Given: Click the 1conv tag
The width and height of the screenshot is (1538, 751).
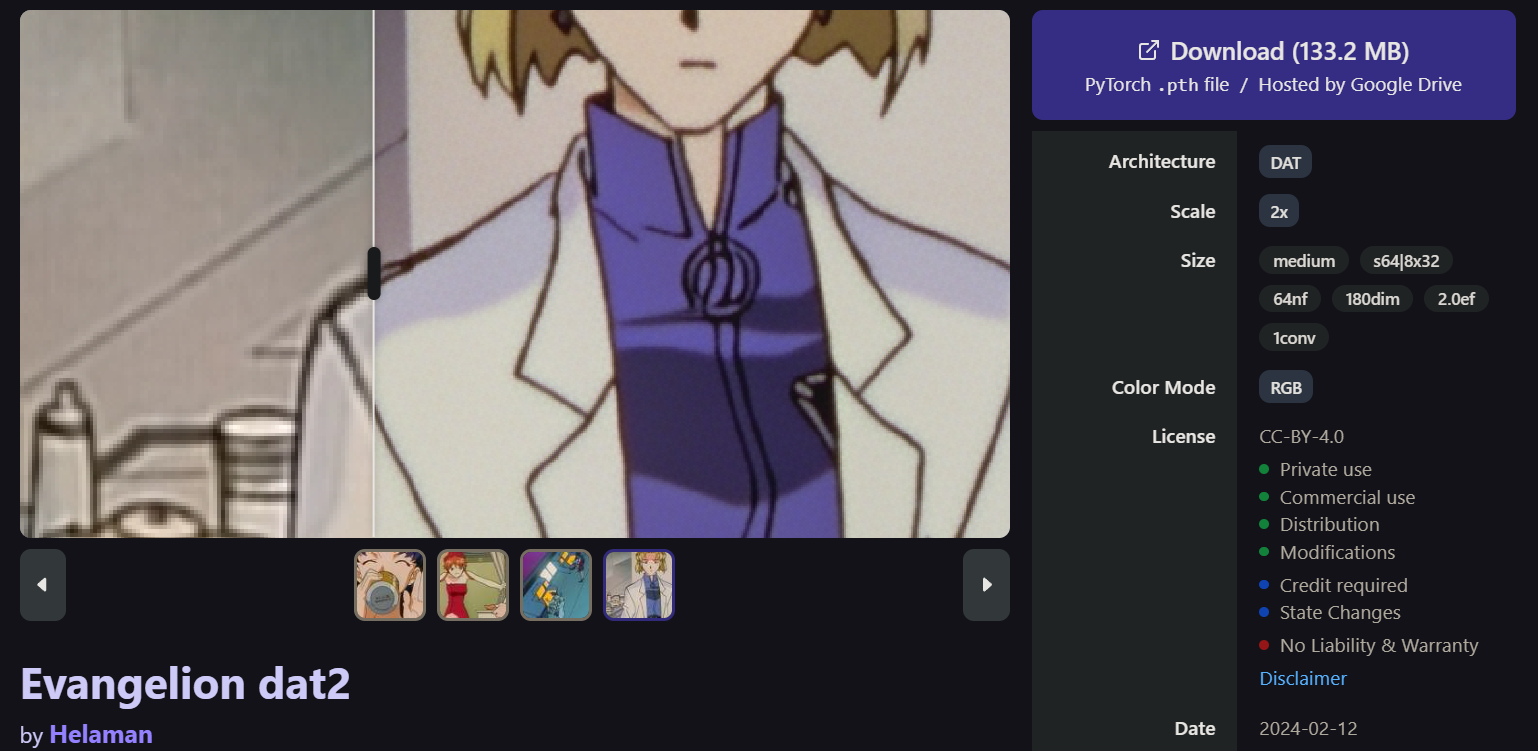Looking at the screenshot, I should point(1294,338).
